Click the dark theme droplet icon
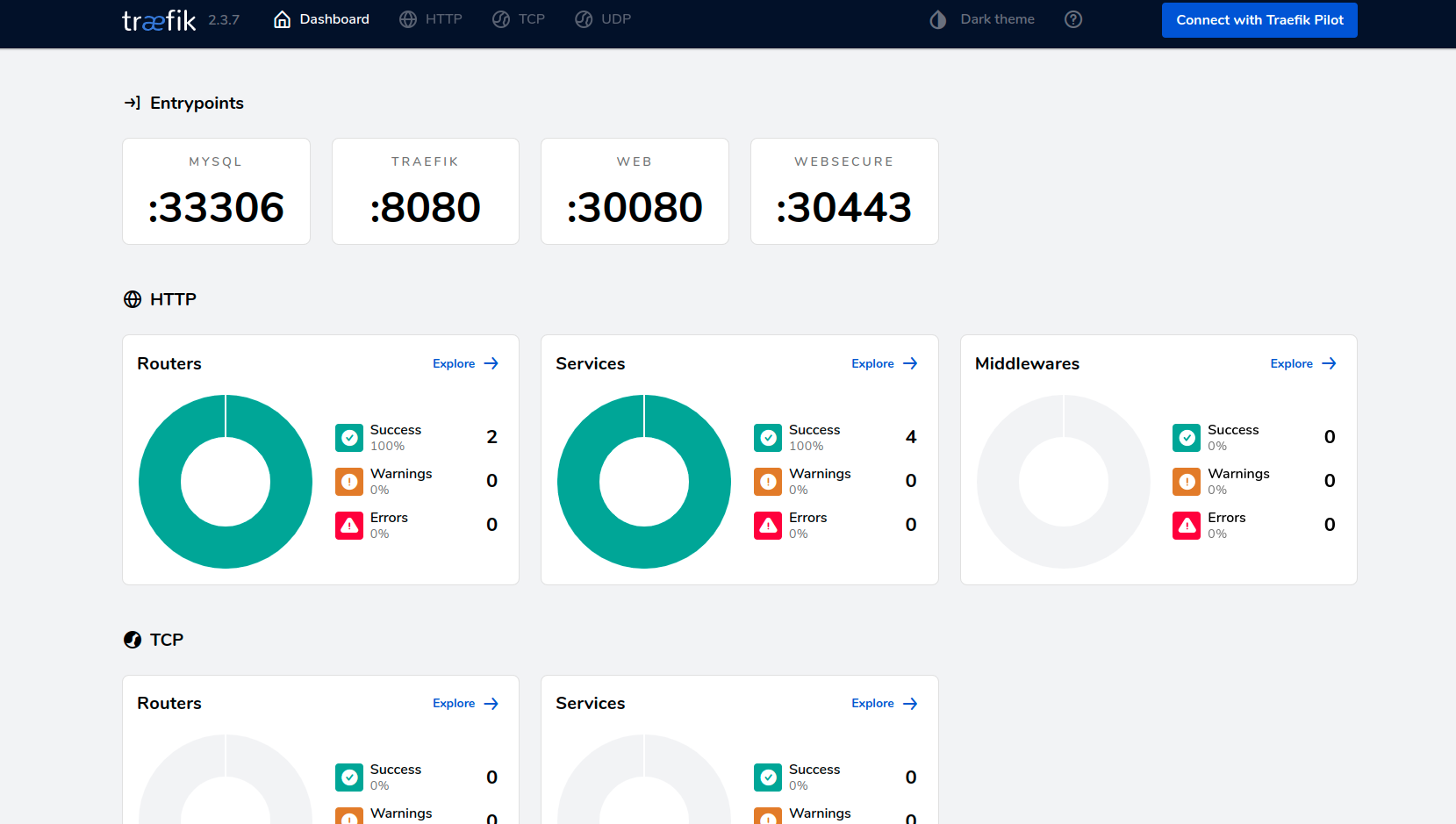This screenshot has width=1456, height=824. pos(938,19)
